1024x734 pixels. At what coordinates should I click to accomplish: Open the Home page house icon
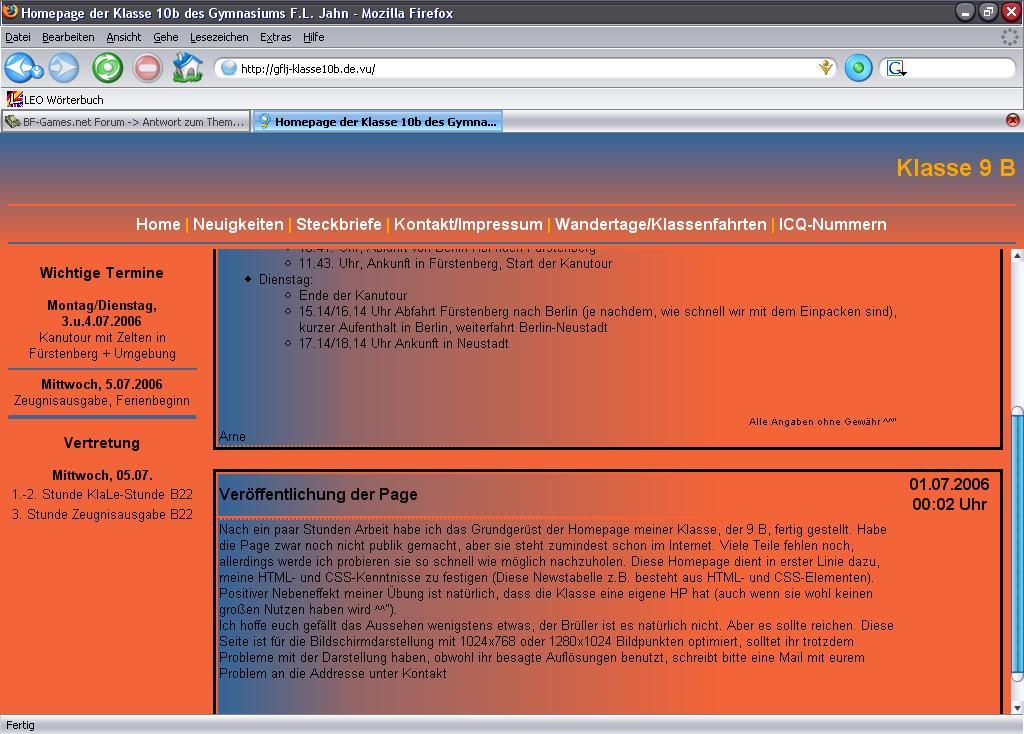pos(187,68)
